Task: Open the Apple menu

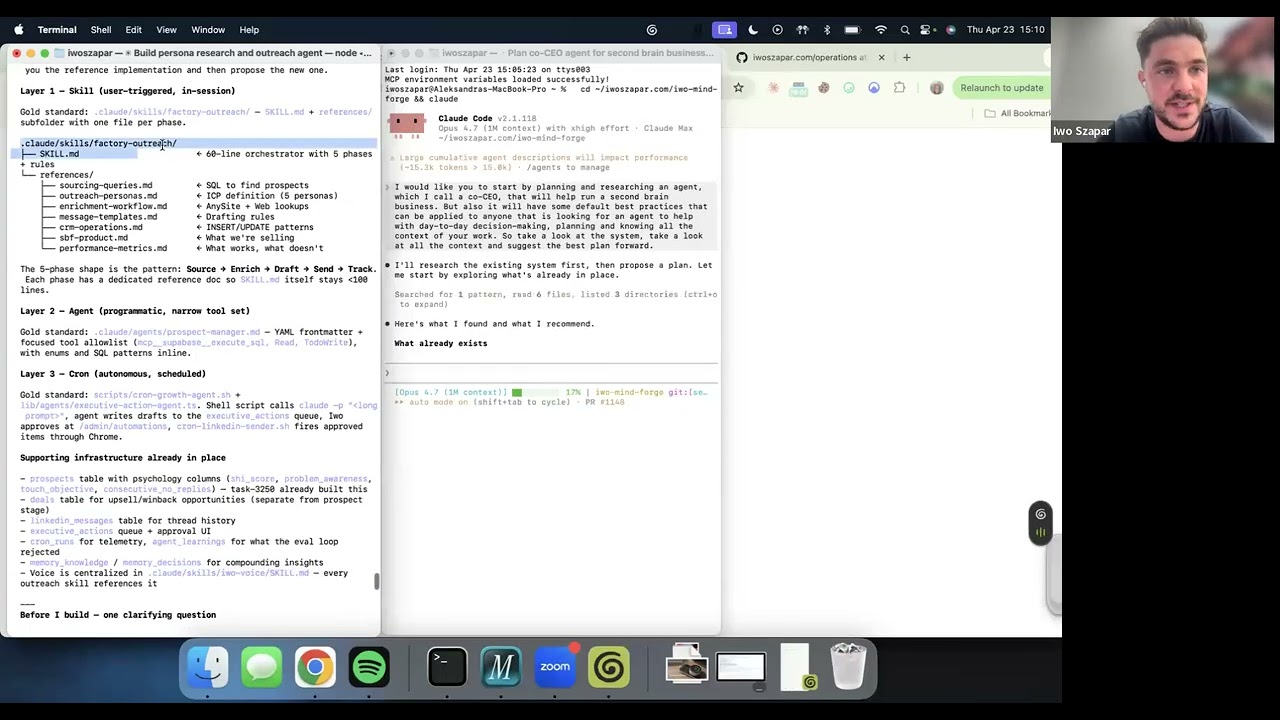Action: pyautogui.click(x=18, y=30)
